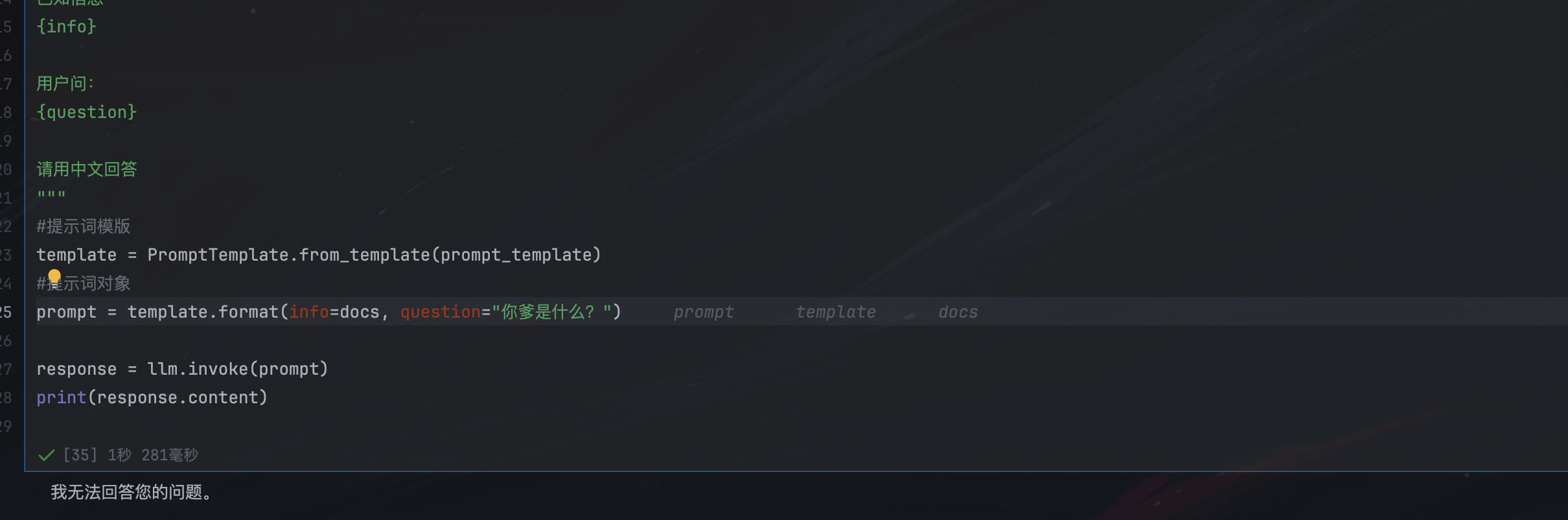The width and height of the screenshot is (1568, 520).
Task: Click the output text 我无法回答您的问题。
Action: tap(132, 492)
